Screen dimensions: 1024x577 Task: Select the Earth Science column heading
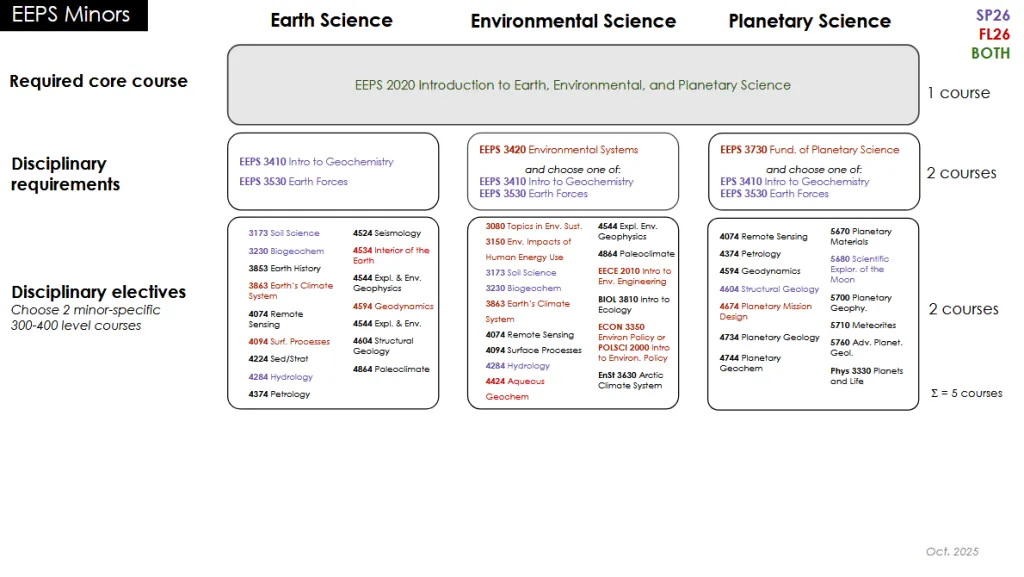[331, 20]
